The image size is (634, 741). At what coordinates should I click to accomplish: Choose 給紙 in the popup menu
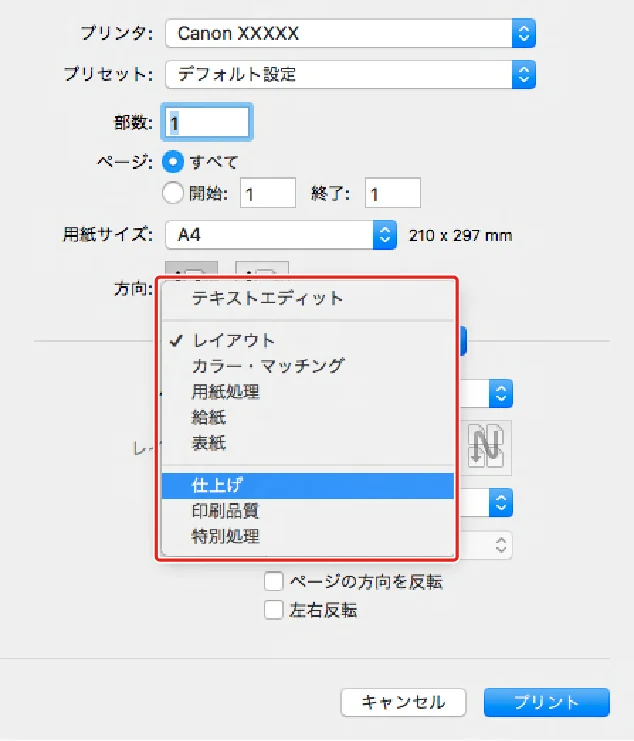coord(308,417)
